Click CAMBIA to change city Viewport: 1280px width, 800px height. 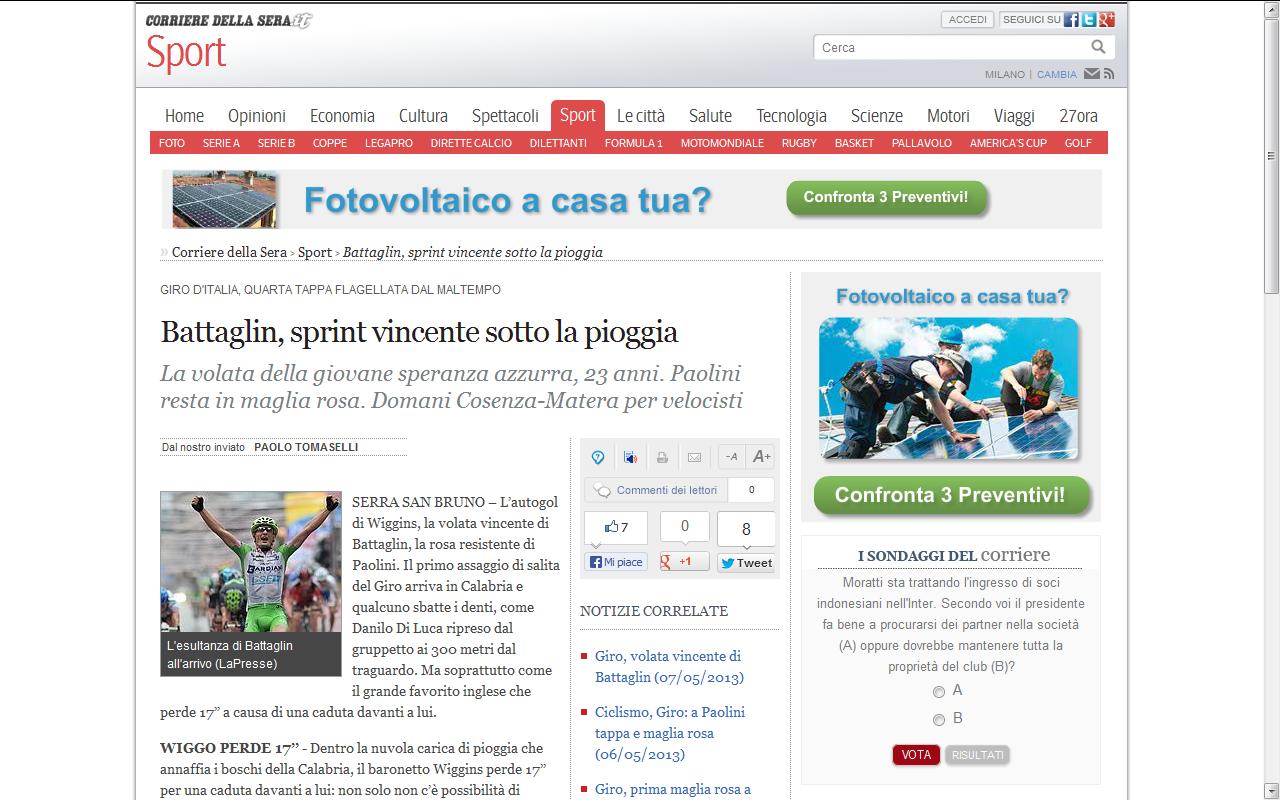[1056, 74]
